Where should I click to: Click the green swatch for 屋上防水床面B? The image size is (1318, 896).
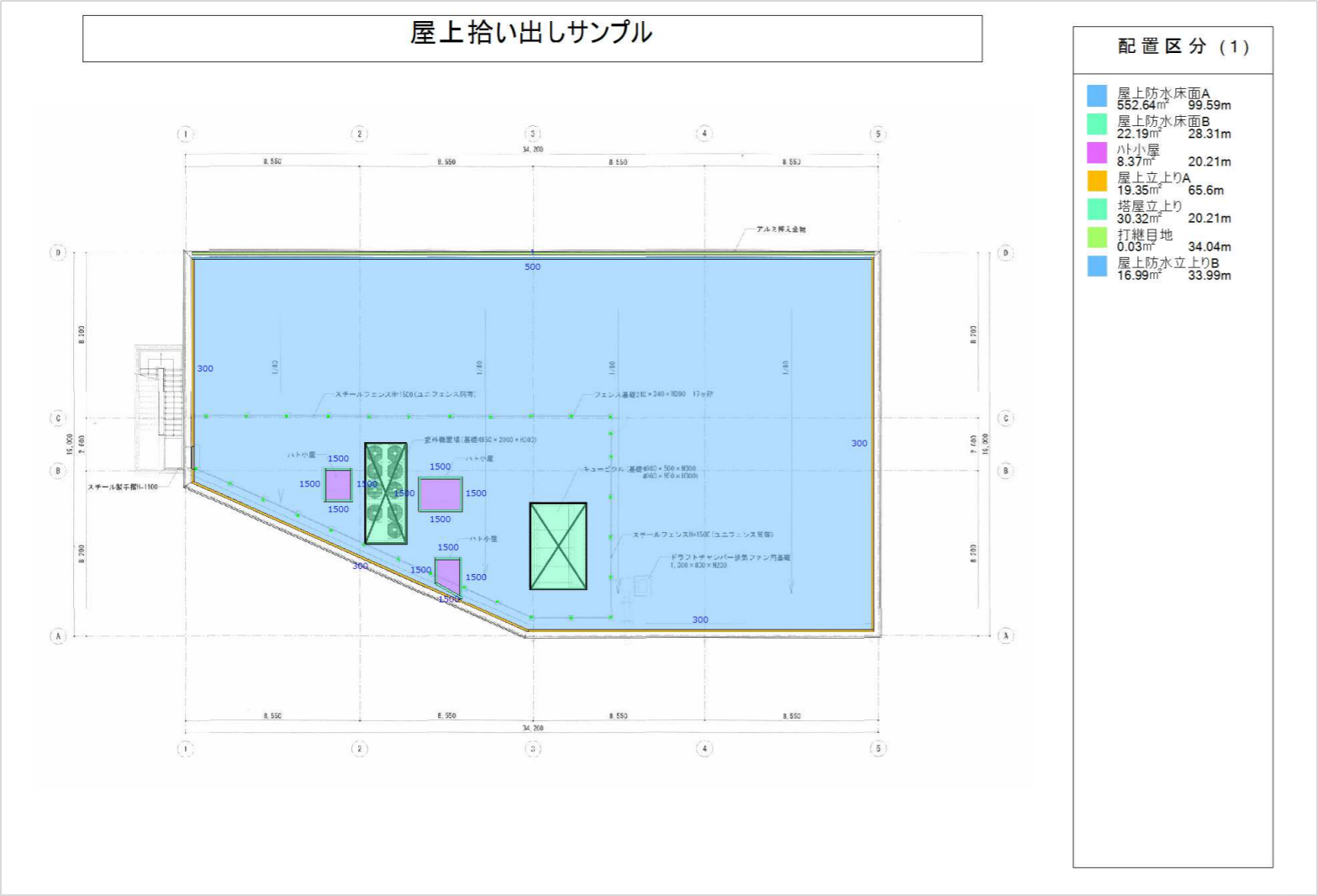[x=1097, y=124]
